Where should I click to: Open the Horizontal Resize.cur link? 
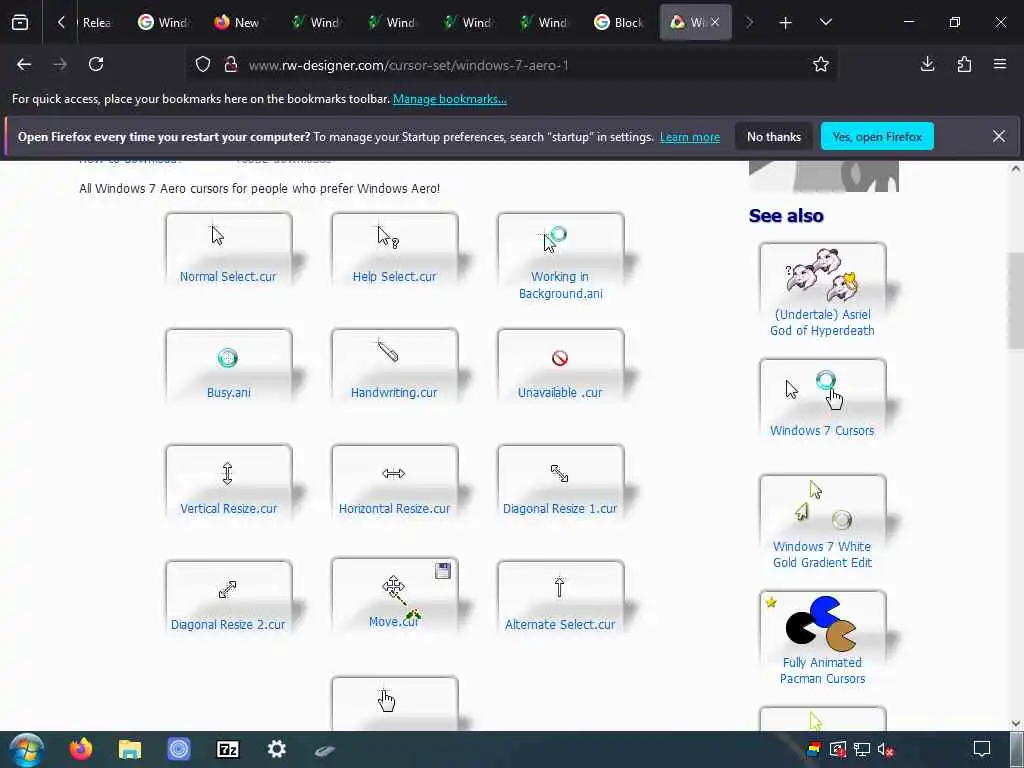(x=394, y=508)
